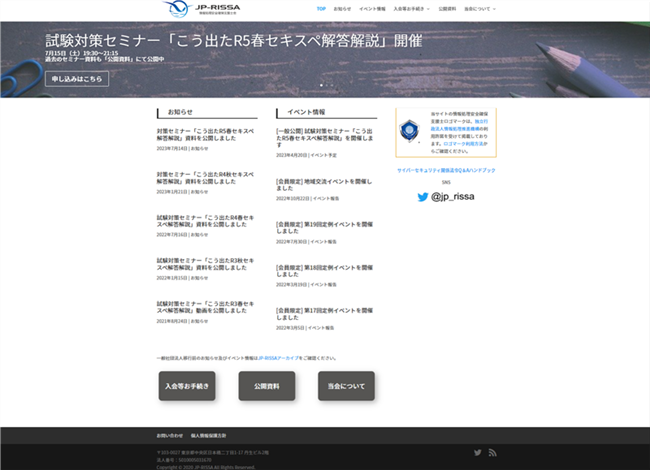
Task: Open the お知らせ navigation menu item
Action: pos(343,8)
